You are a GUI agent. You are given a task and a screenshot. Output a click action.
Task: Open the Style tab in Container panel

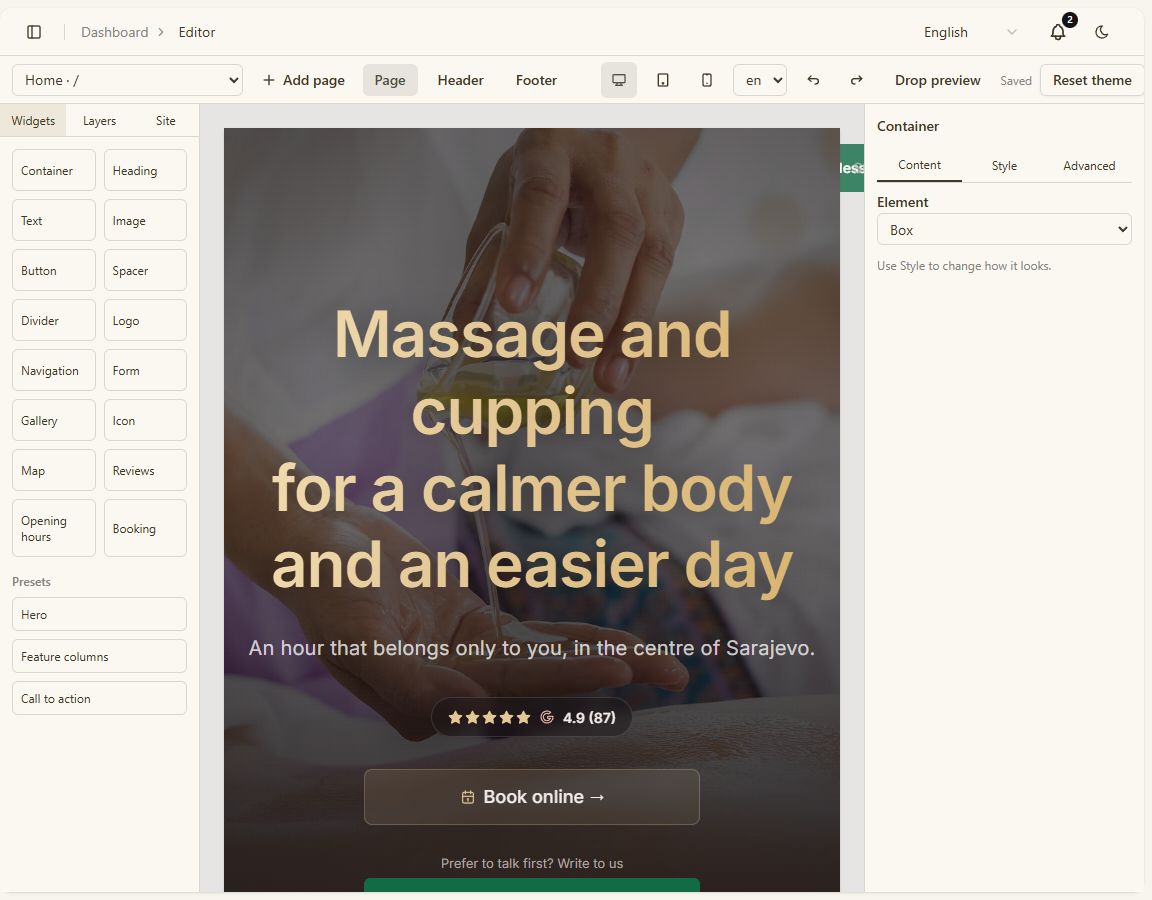pos(1004,165)
